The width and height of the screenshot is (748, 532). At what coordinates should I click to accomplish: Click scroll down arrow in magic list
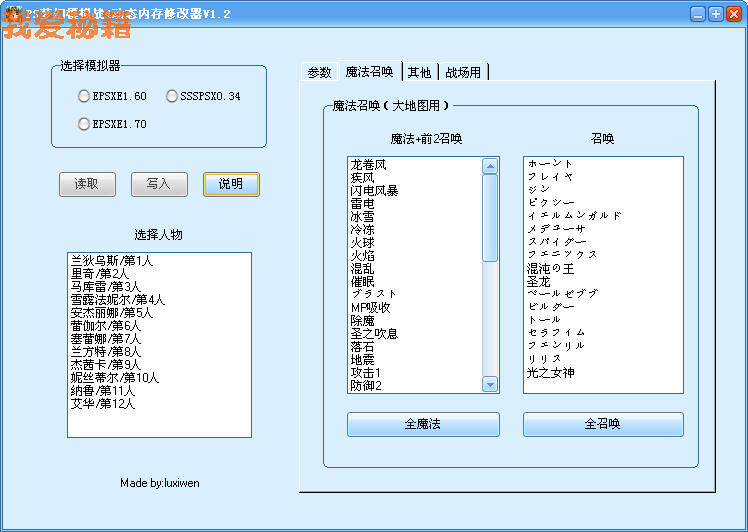click(x=490, y=384)
